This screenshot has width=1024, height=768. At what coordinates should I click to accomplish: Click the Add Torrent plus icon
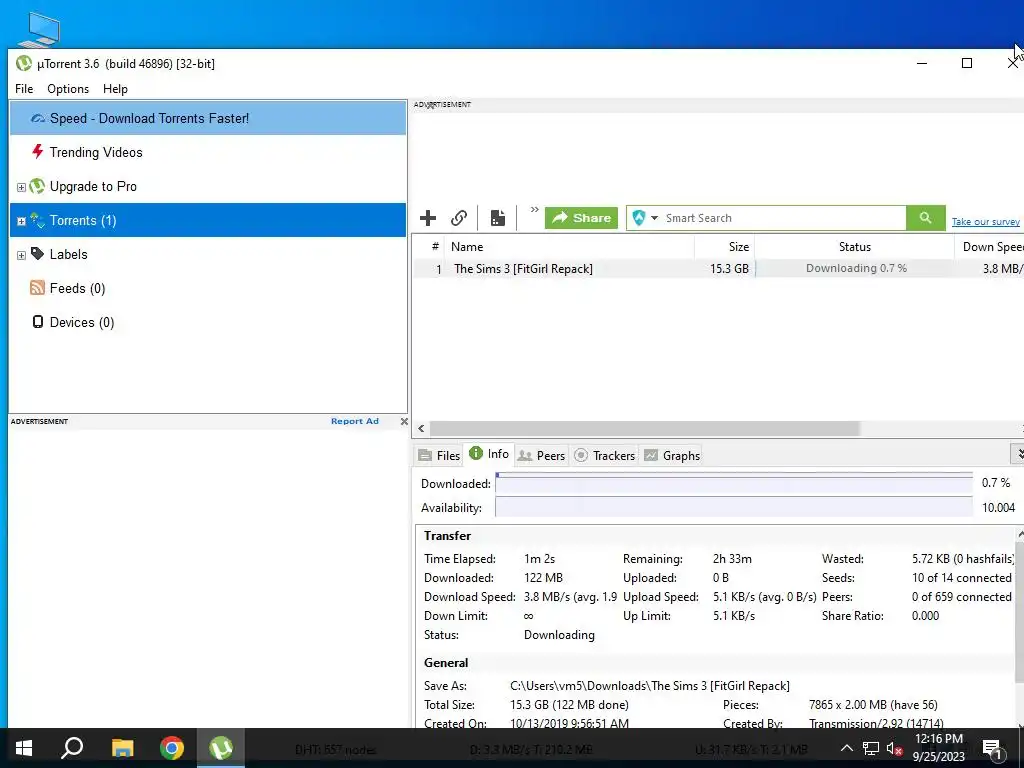click(428, 218)
